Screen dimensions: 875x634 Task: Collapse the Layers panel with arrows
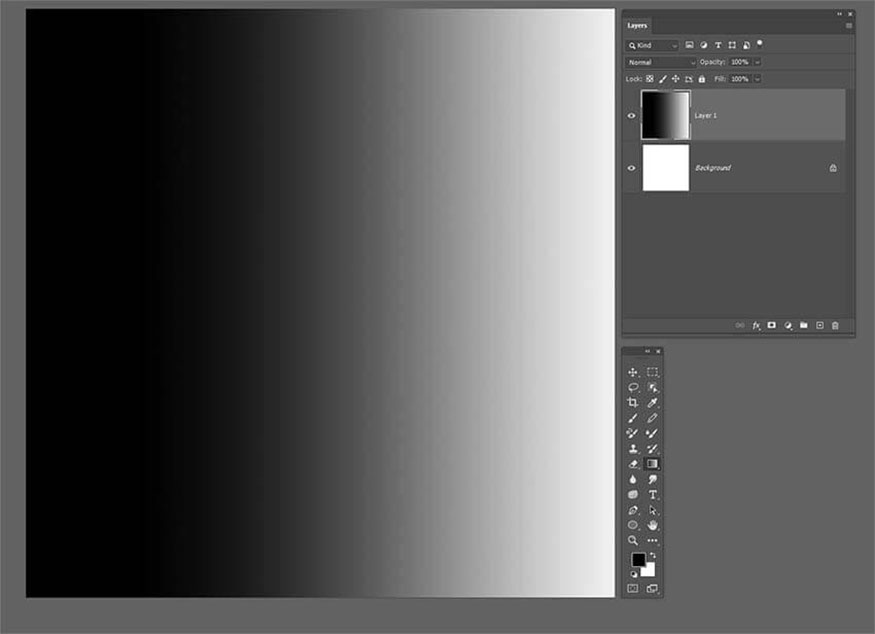pos(839,14)
